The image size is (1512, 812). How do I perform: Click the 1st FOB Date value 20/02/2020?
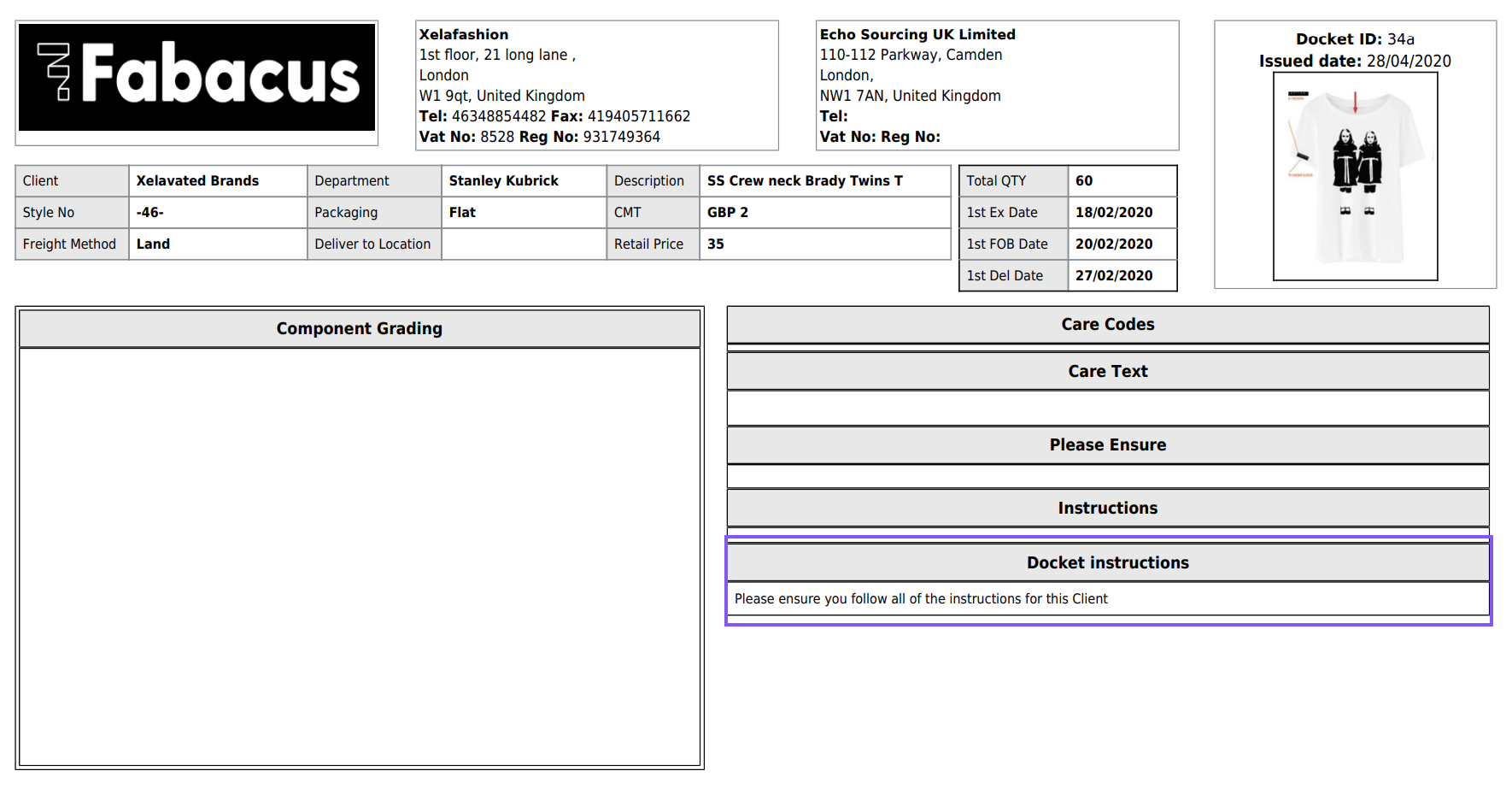point(1113,244)
